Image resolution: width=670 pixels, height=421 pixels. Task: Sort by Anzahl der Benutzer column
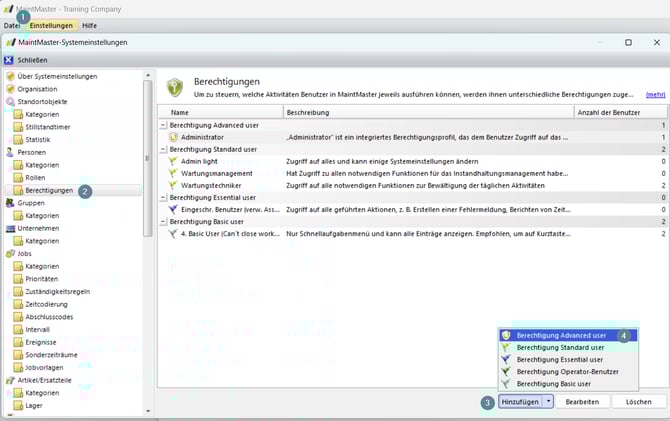620,112
